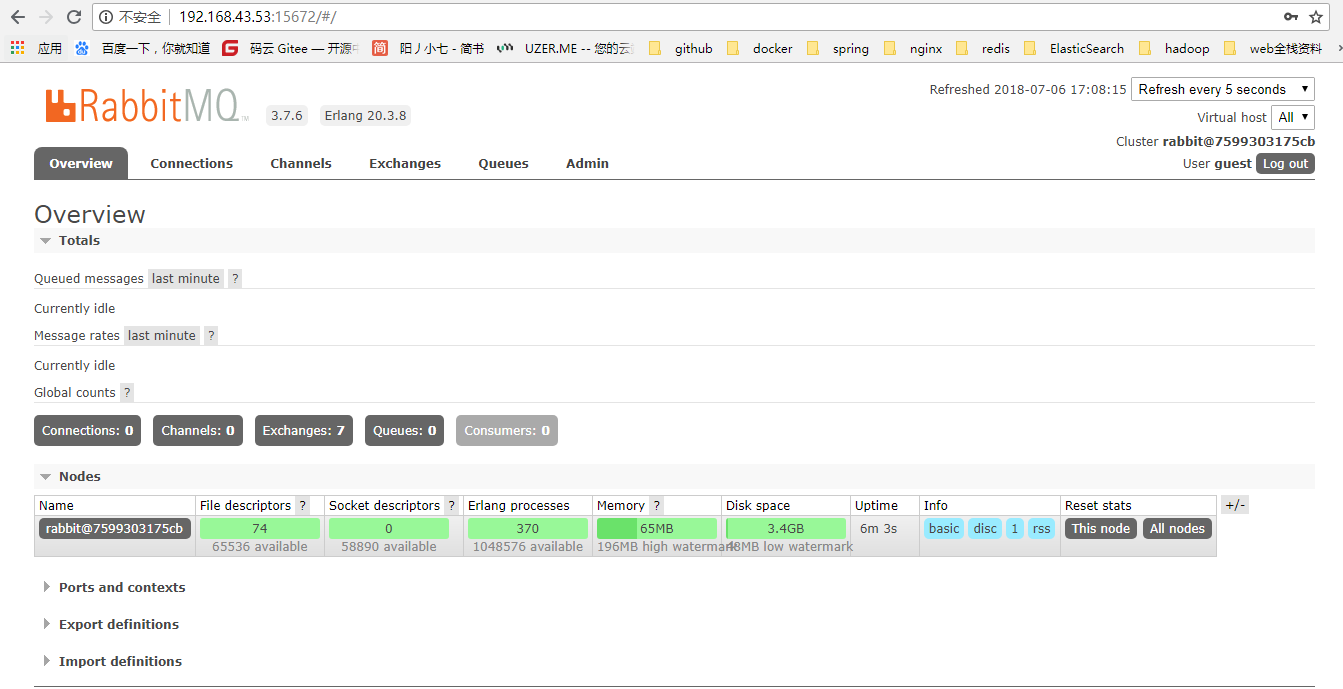Log out of guest user
The image size is (1343, 689).
[x=1285, y=164]
